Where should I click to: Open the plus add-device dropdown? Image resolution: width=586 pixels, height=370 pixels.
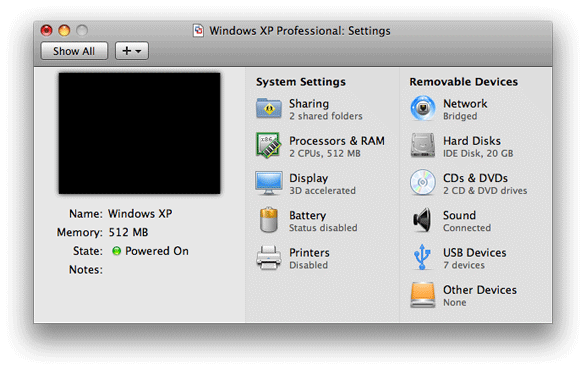132,51
